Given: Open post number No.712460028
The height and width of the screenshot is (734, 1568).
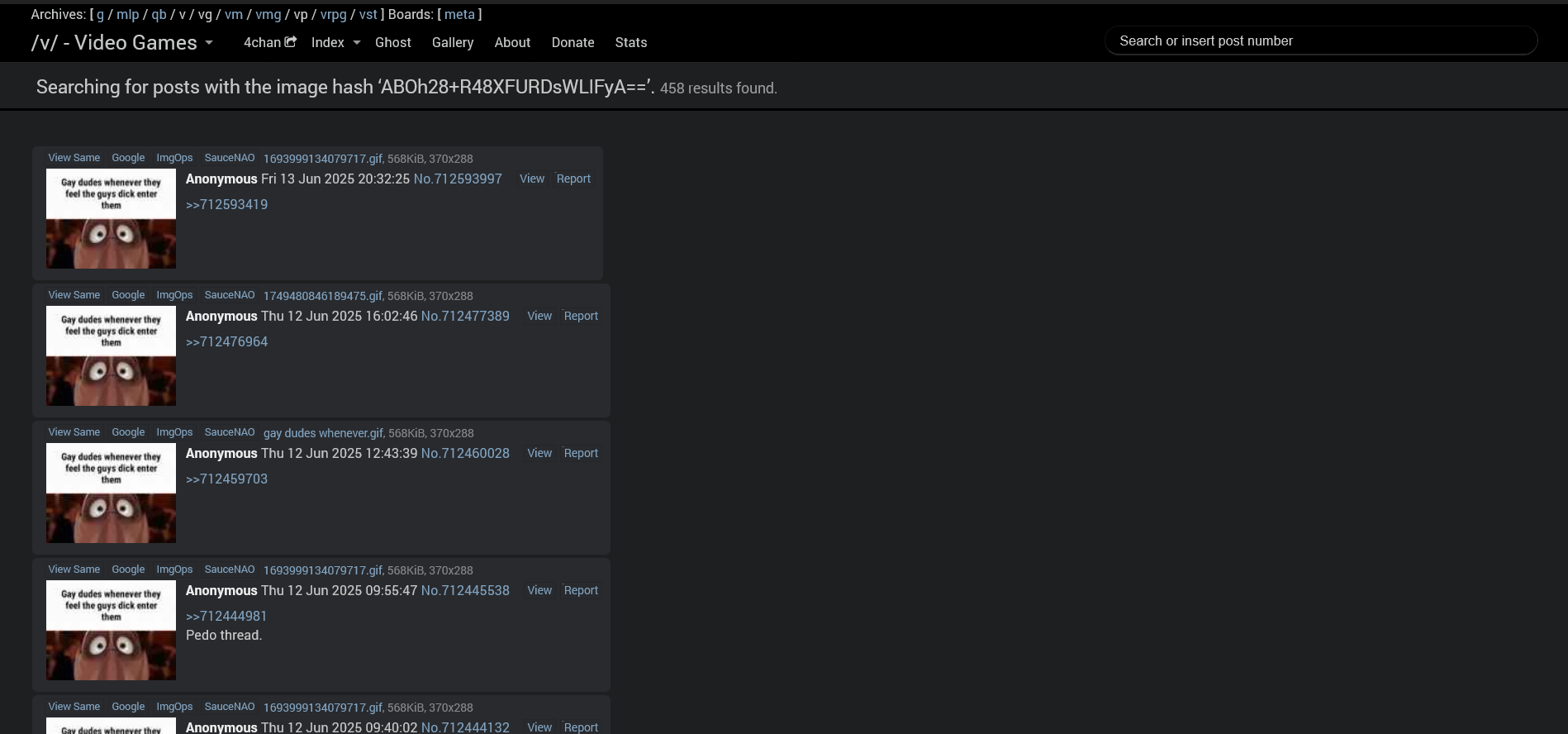Looking at the screenshot, I should pyautogui.click(x=465, y=453).
